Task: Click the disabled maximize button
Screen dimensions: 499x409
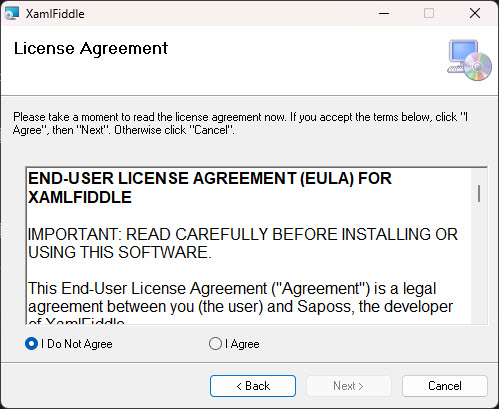Action: tap(429, 14)
